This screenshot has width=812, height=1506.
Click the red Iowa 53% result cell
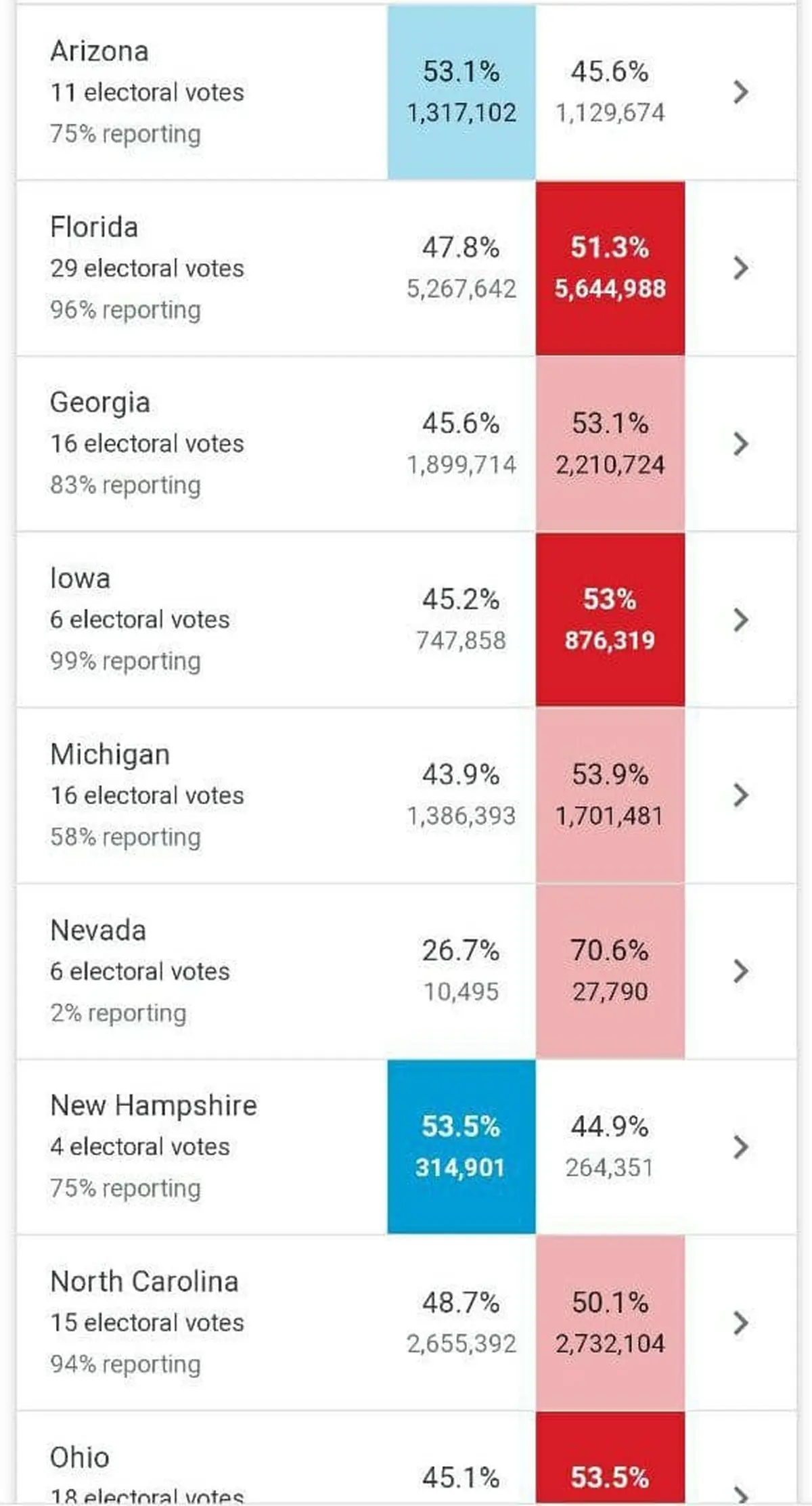pos(610,619)
